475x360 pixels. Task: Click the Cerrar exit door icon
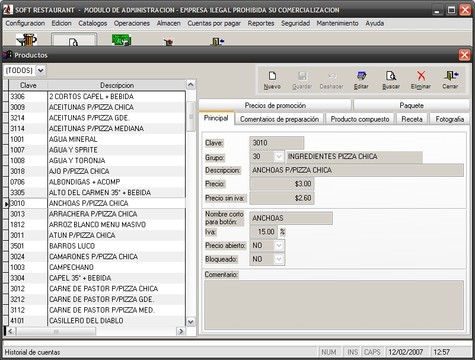(x=451, y=76)
